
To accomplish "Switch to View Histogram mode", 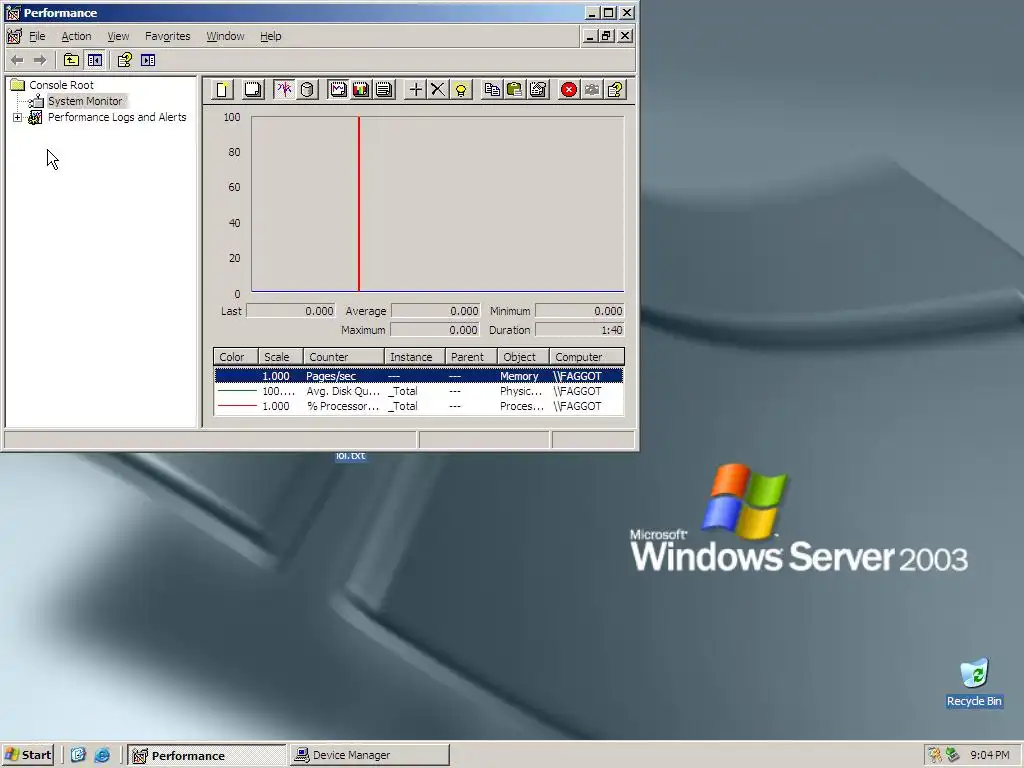I will point(361,89).
